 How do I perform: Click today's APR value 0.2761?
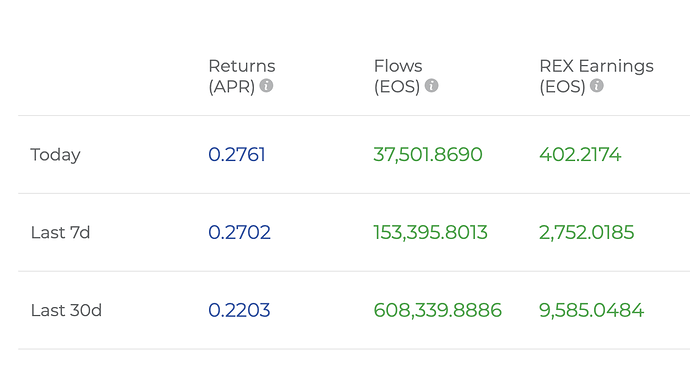237,155
